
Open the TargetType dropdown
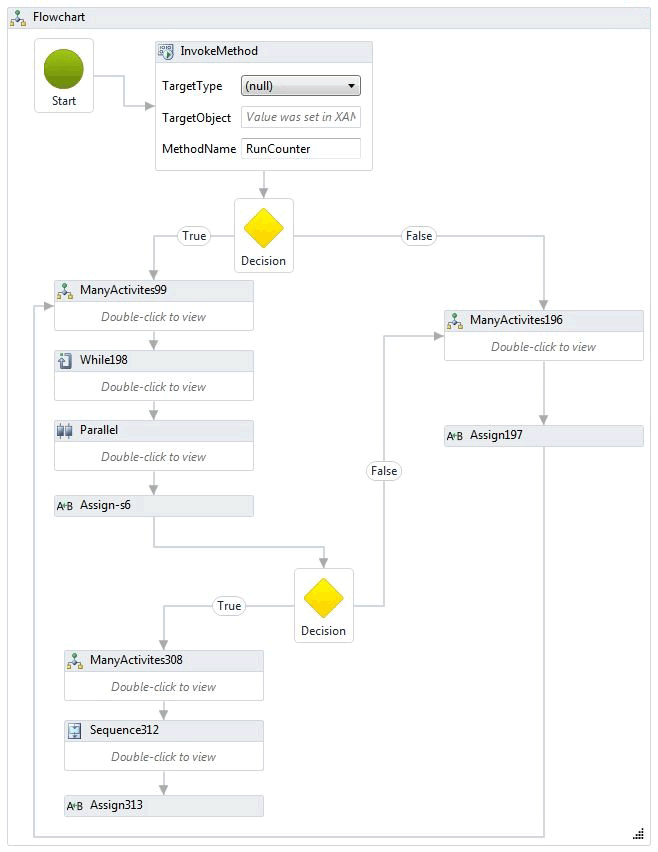click(x=354, y=86)
